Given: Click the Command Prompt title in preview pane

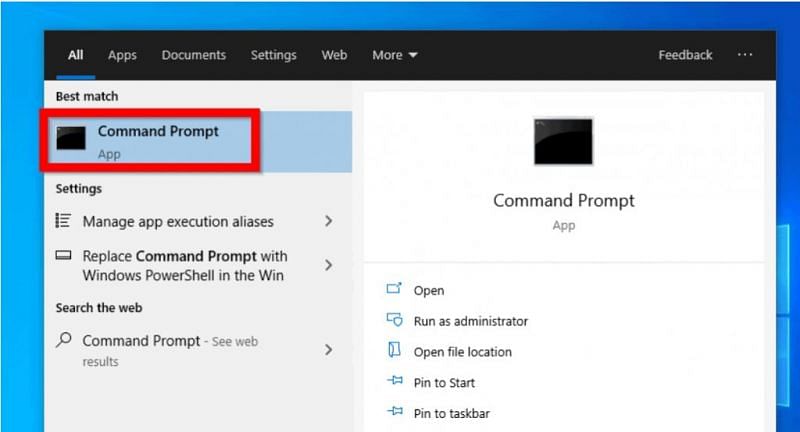Looking at the screenshot, I should pyautogui.click(x=564, y=201).
